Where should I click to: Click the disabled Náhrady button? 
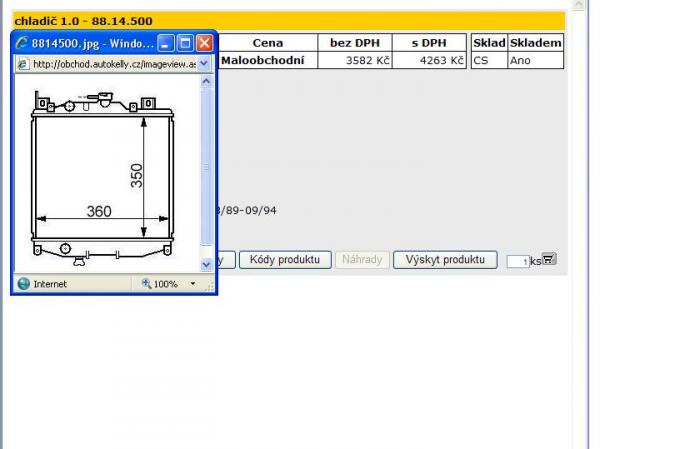point(362,260)
